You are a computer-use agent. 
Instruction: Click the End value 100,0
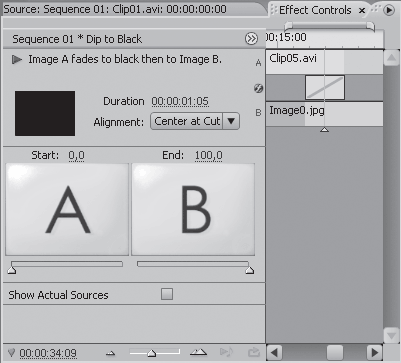209,156
